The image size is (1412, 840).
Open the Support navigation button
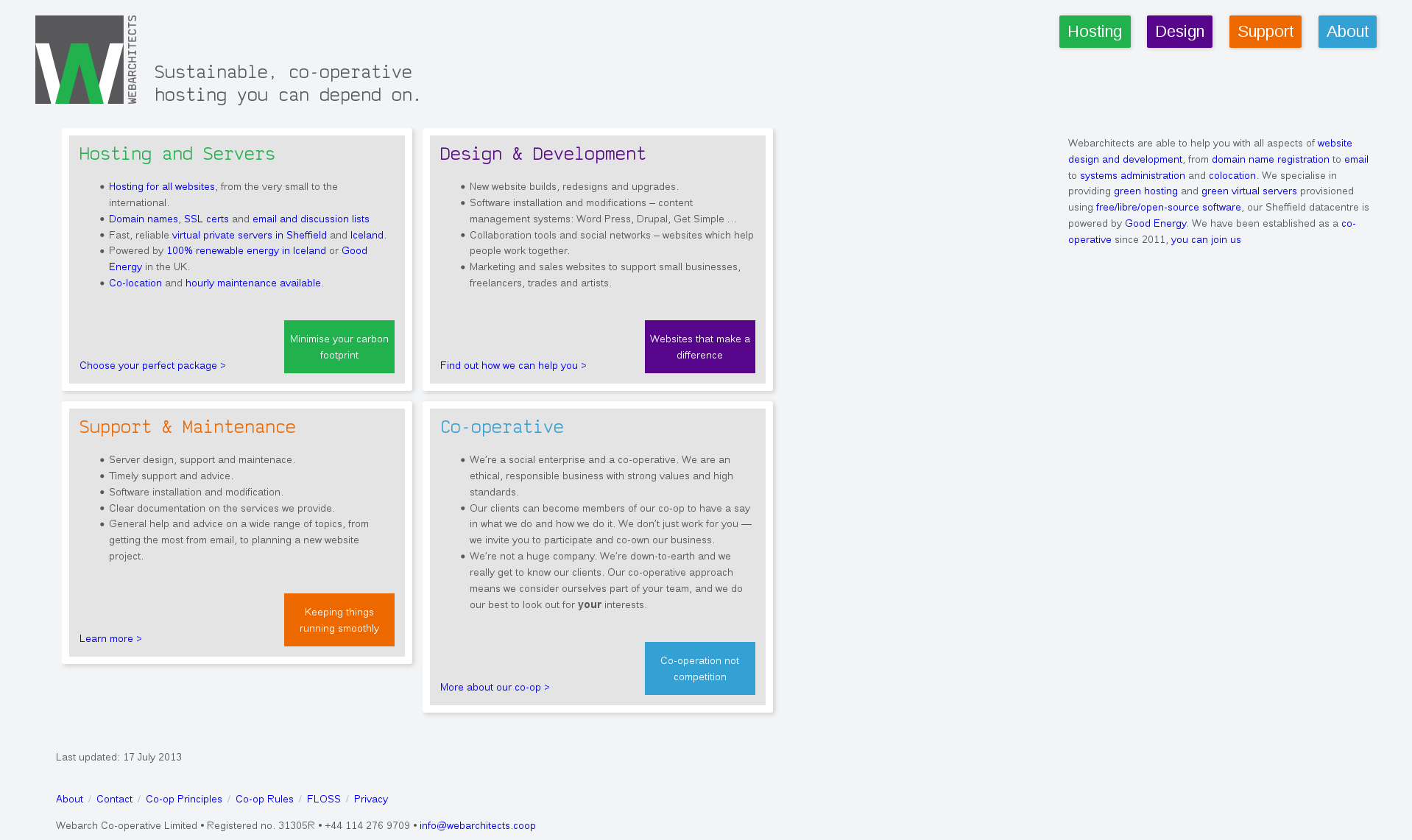coord(1265,32)
